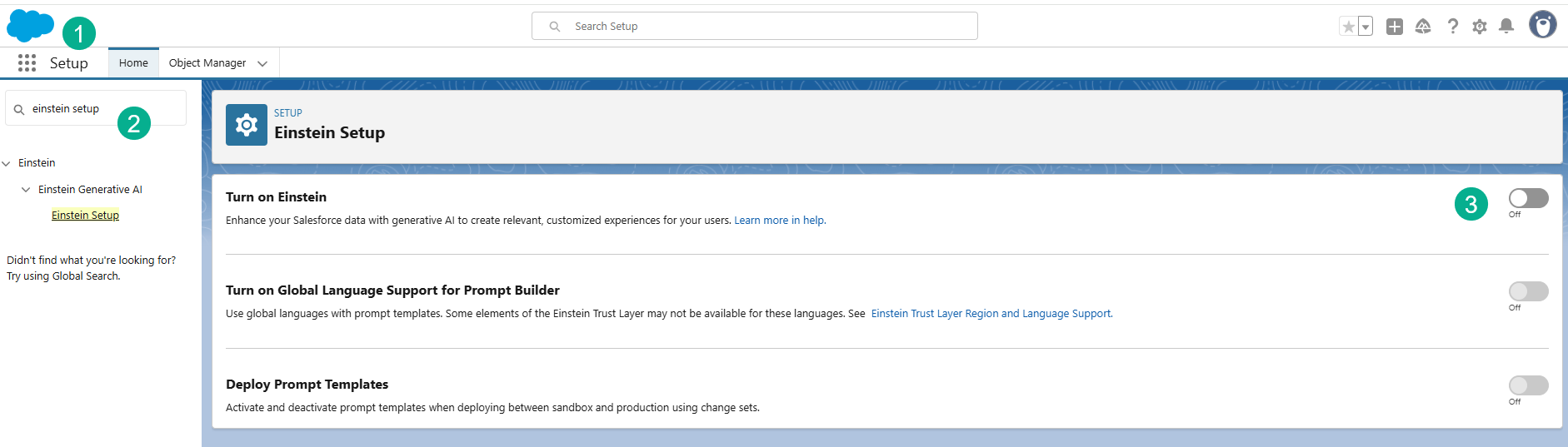Open the Setup gear menu in header

(1480, 27)
